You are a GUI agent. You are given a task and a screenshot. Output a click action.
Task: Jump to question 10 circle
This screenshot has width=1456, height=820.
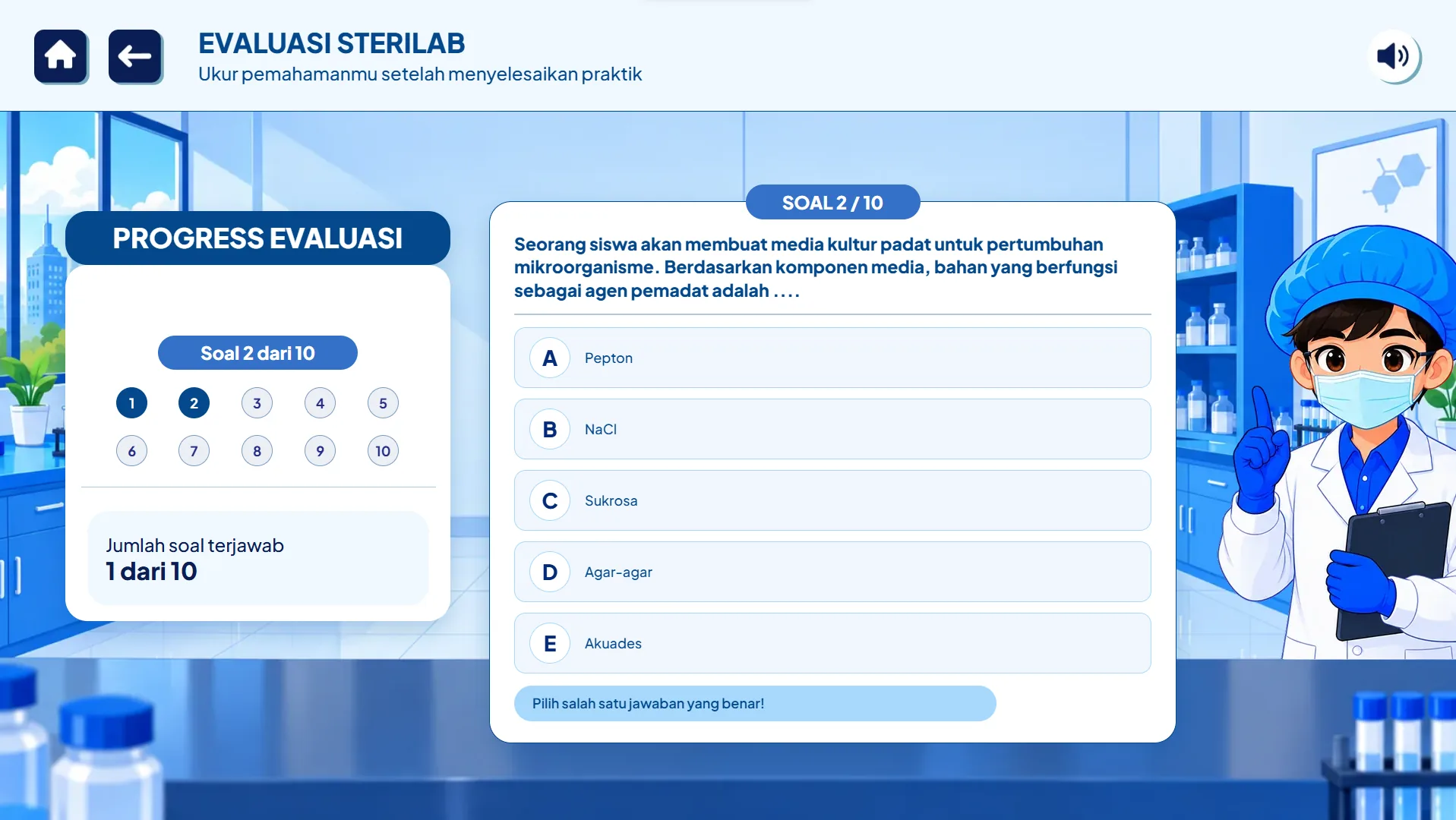[383, 451]
